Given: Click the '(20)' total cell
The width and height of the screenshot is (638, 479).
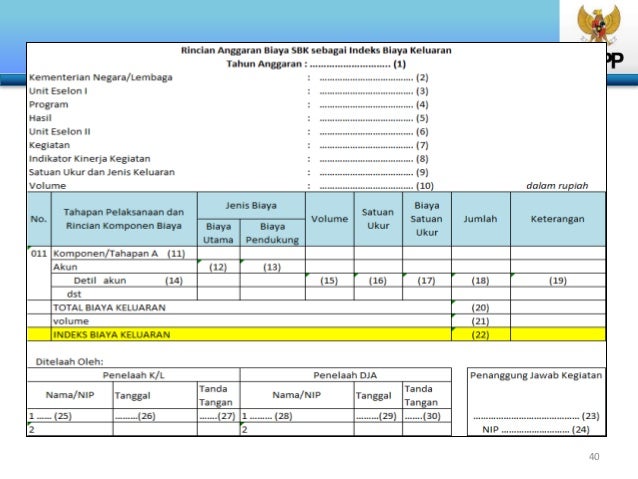Looking at the screenshot, I should coord(481,308).
